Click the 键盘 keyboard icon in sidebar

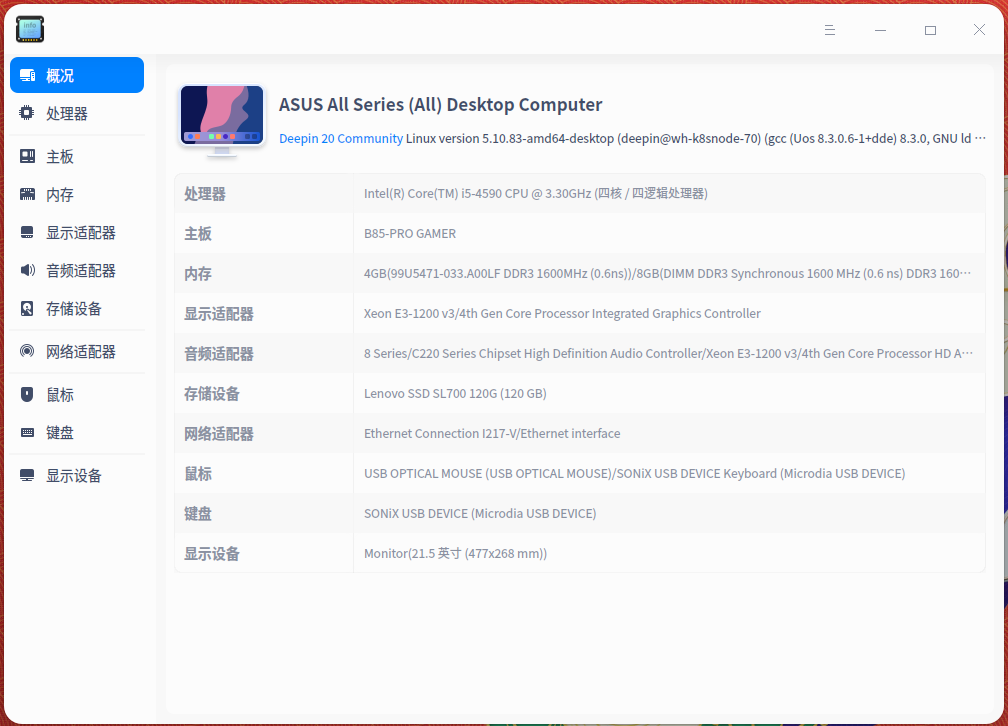tap(27, 432)
